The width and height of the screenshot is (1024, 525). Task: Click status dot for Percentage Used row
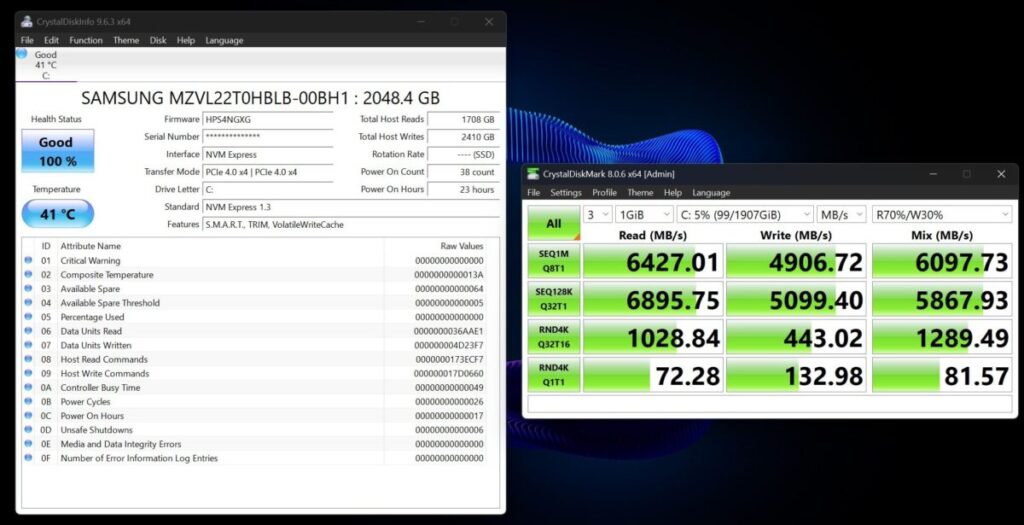tap(28, 317)
